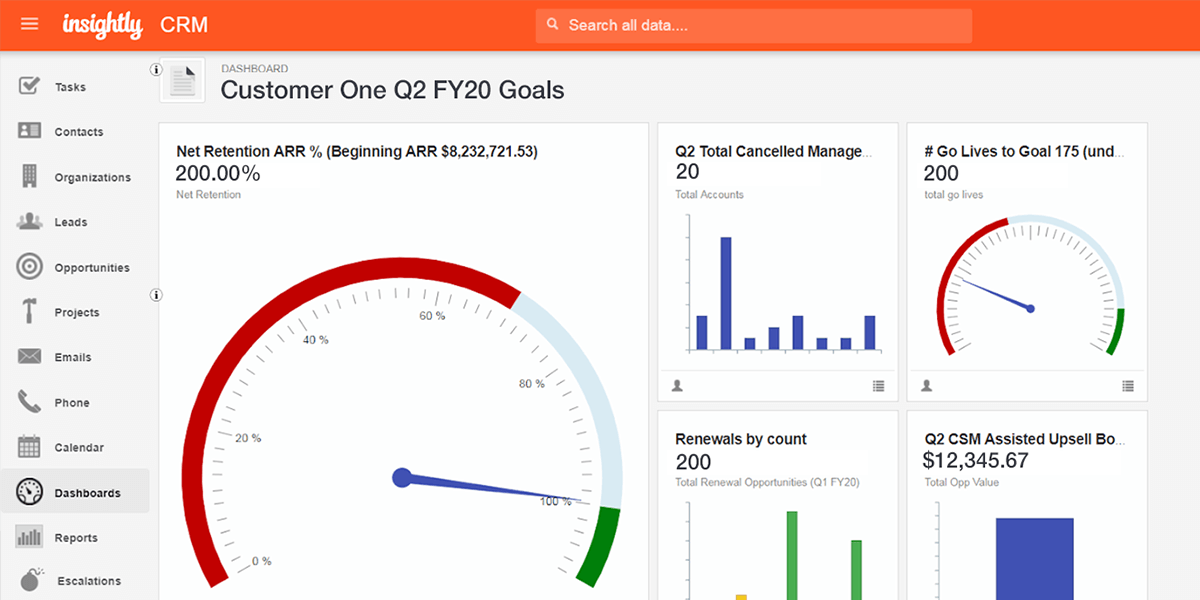Open the Renewals by count card title

pos(741,439)
